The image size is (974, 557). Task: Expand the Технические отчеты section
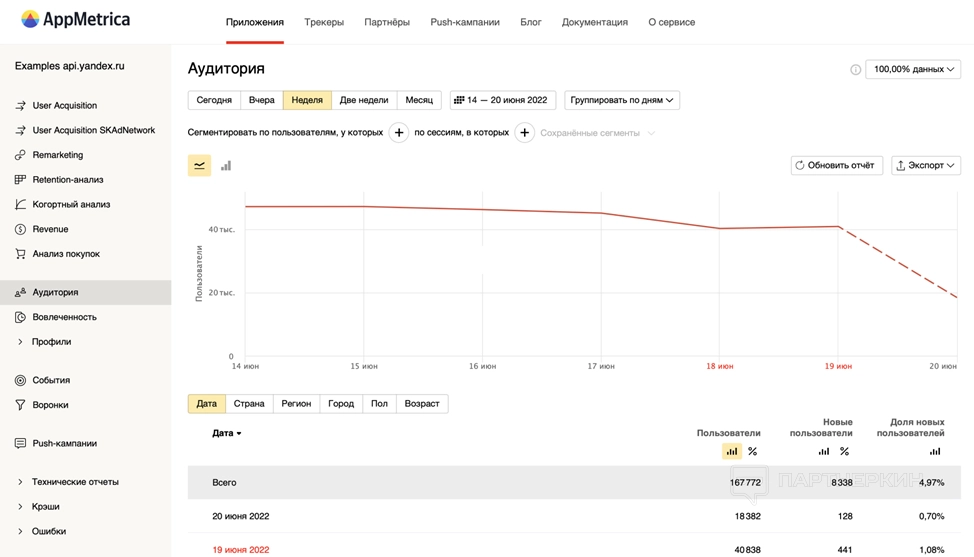coord(75,482)
